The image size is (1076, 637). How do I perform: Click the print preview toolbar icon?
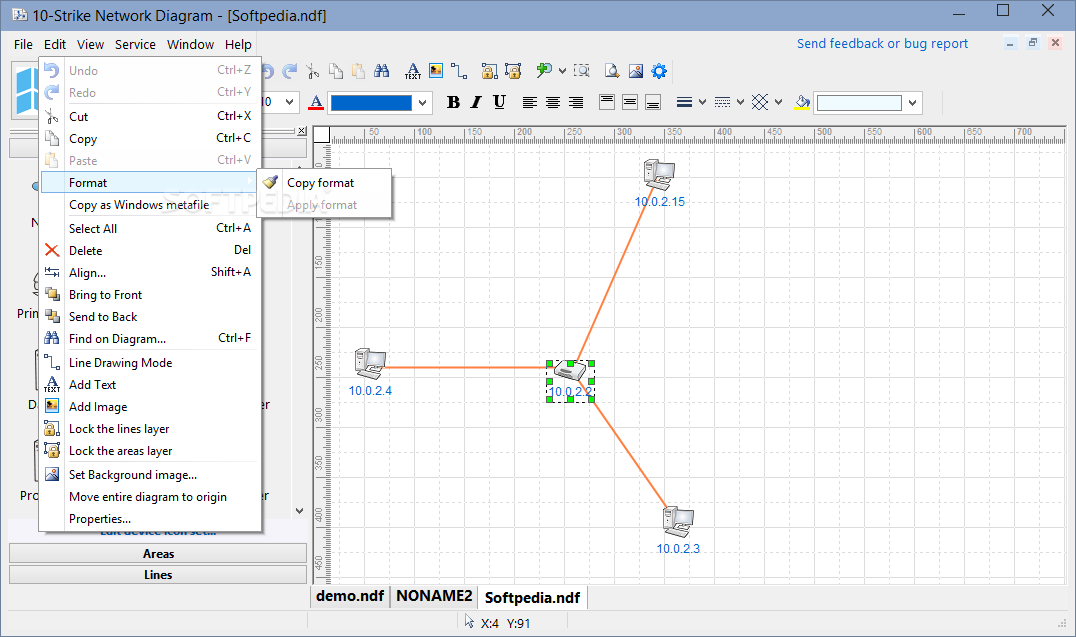click(x=612, y=71)
